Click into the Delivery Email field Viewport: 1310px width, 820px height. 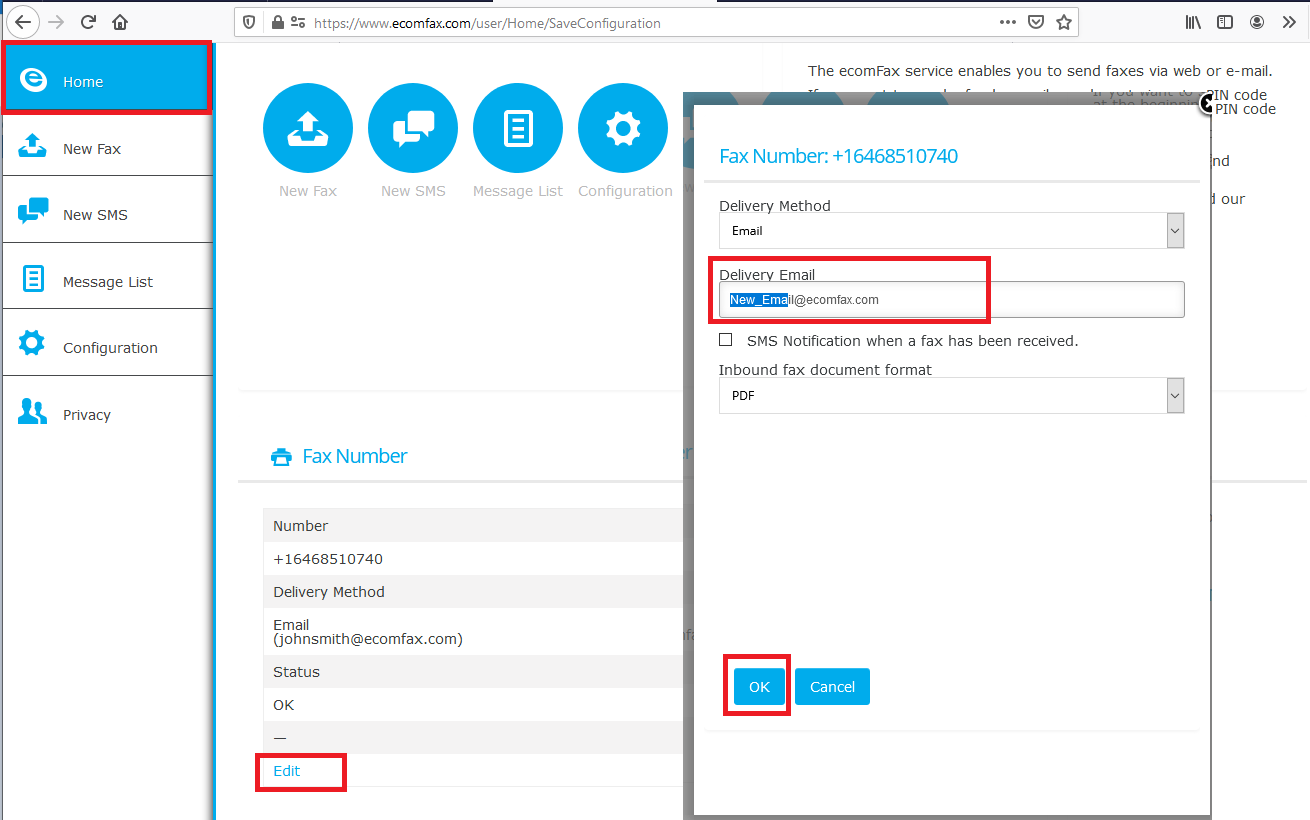point(951,300)
